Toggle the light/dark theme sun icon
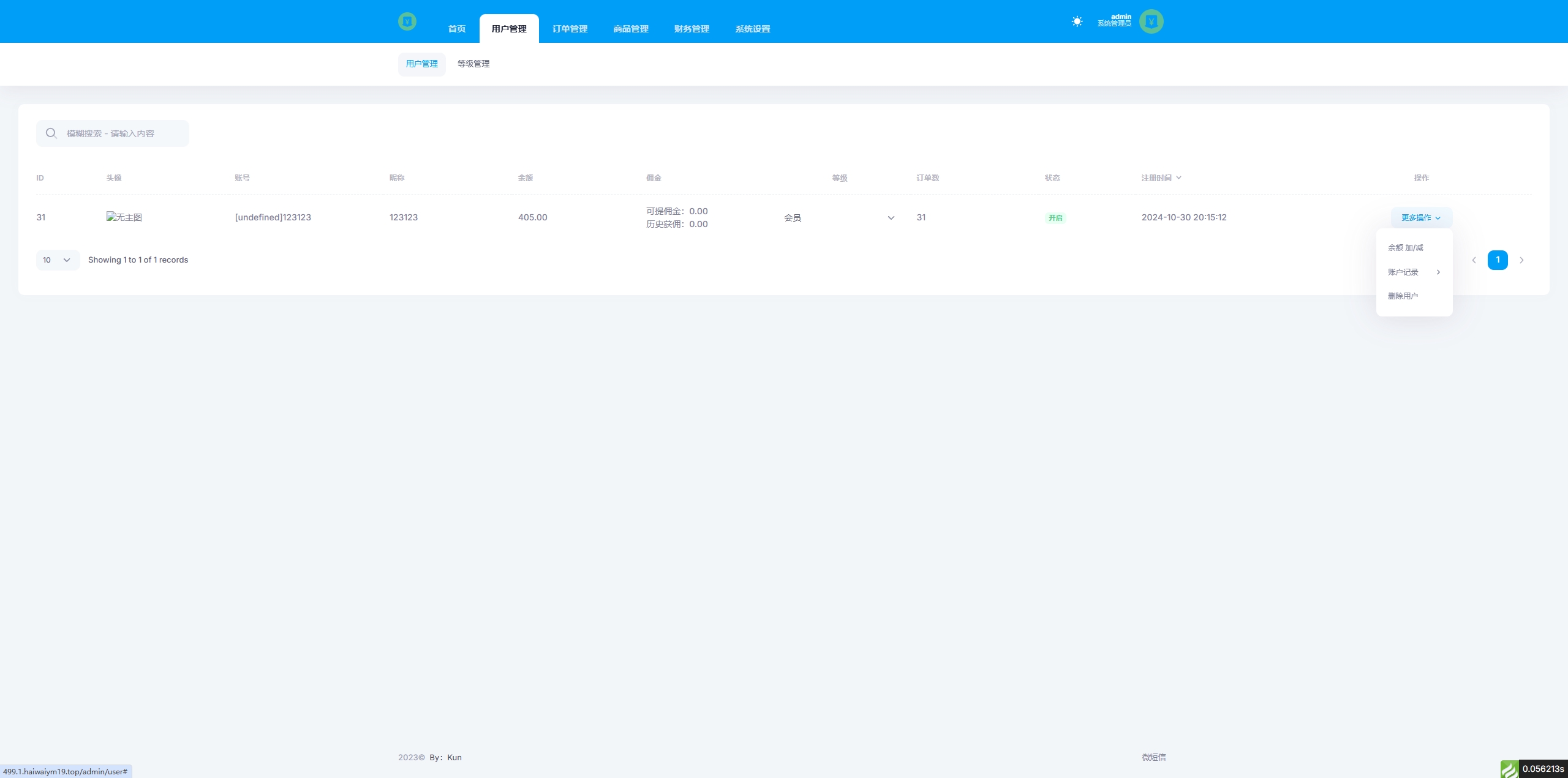 point(1077,21)
